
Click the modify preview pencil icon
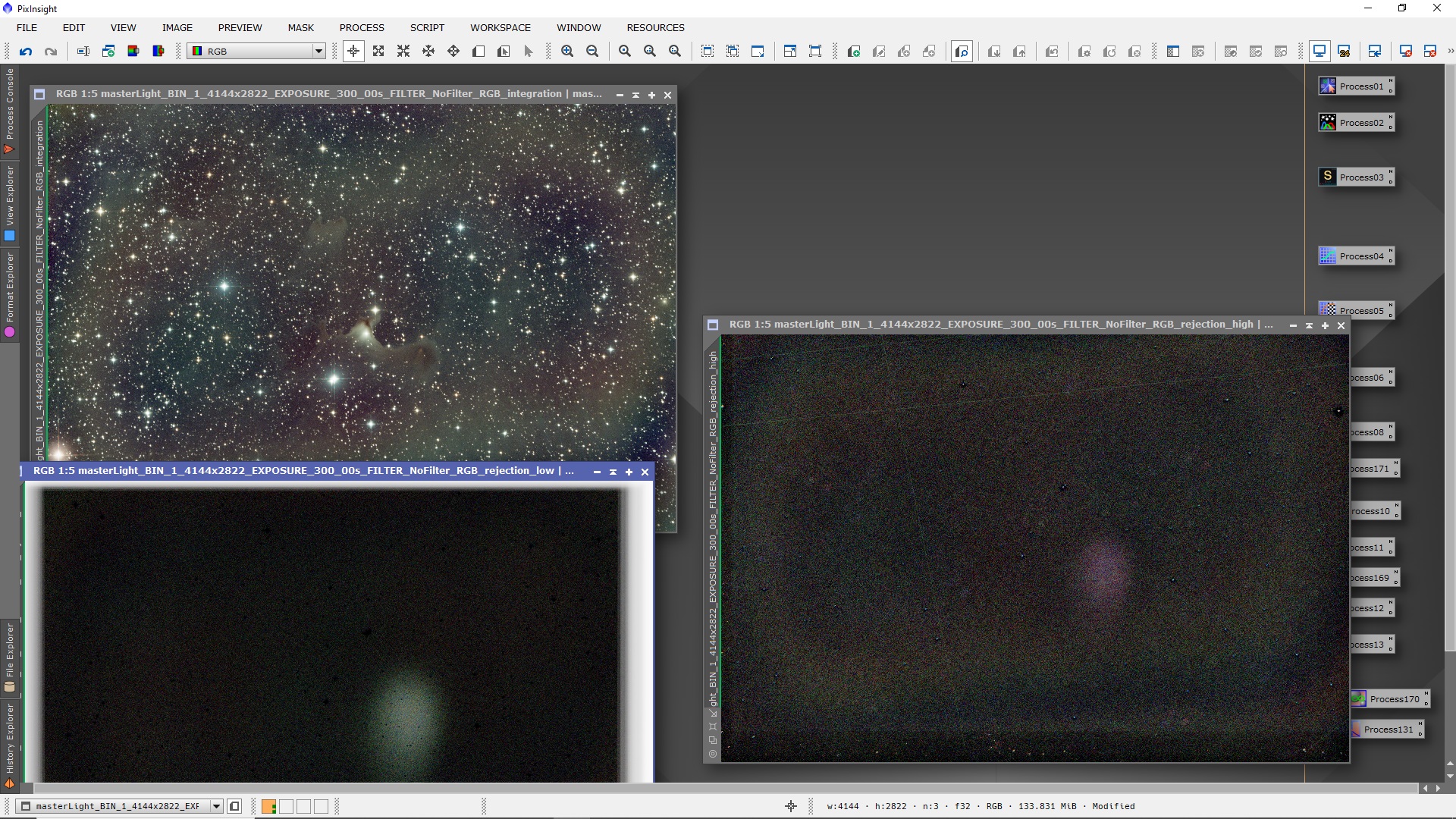(879, 52)
